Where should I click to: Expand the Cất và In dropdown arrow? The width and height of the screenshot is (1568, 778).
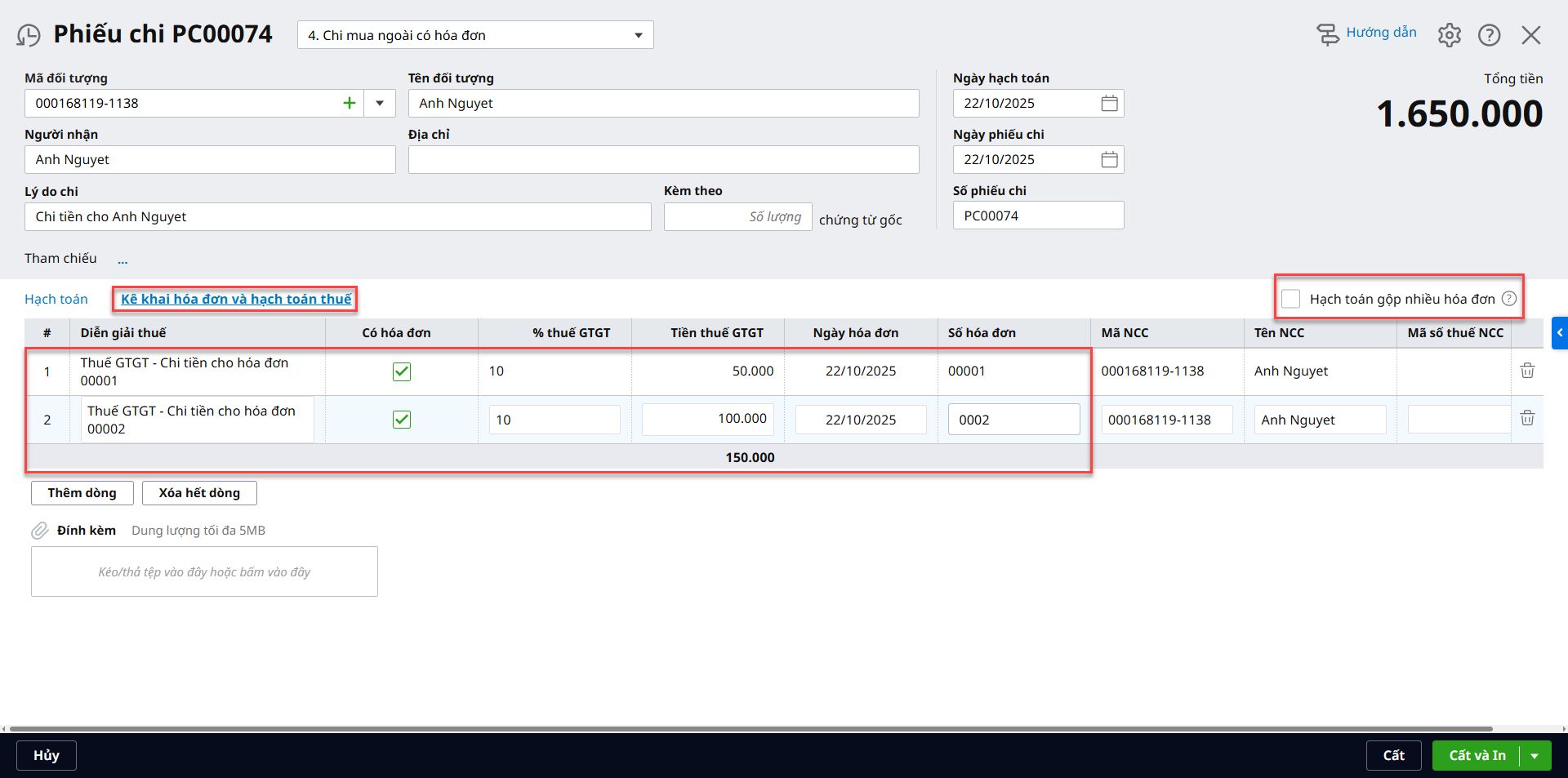1535,756
